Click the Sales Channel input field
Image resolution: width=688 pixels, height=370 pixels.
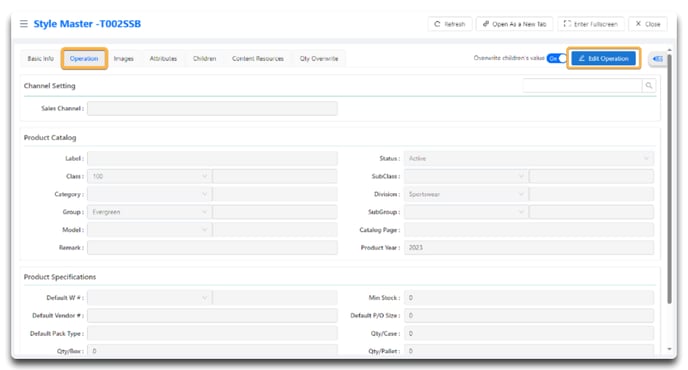[212, 108]
